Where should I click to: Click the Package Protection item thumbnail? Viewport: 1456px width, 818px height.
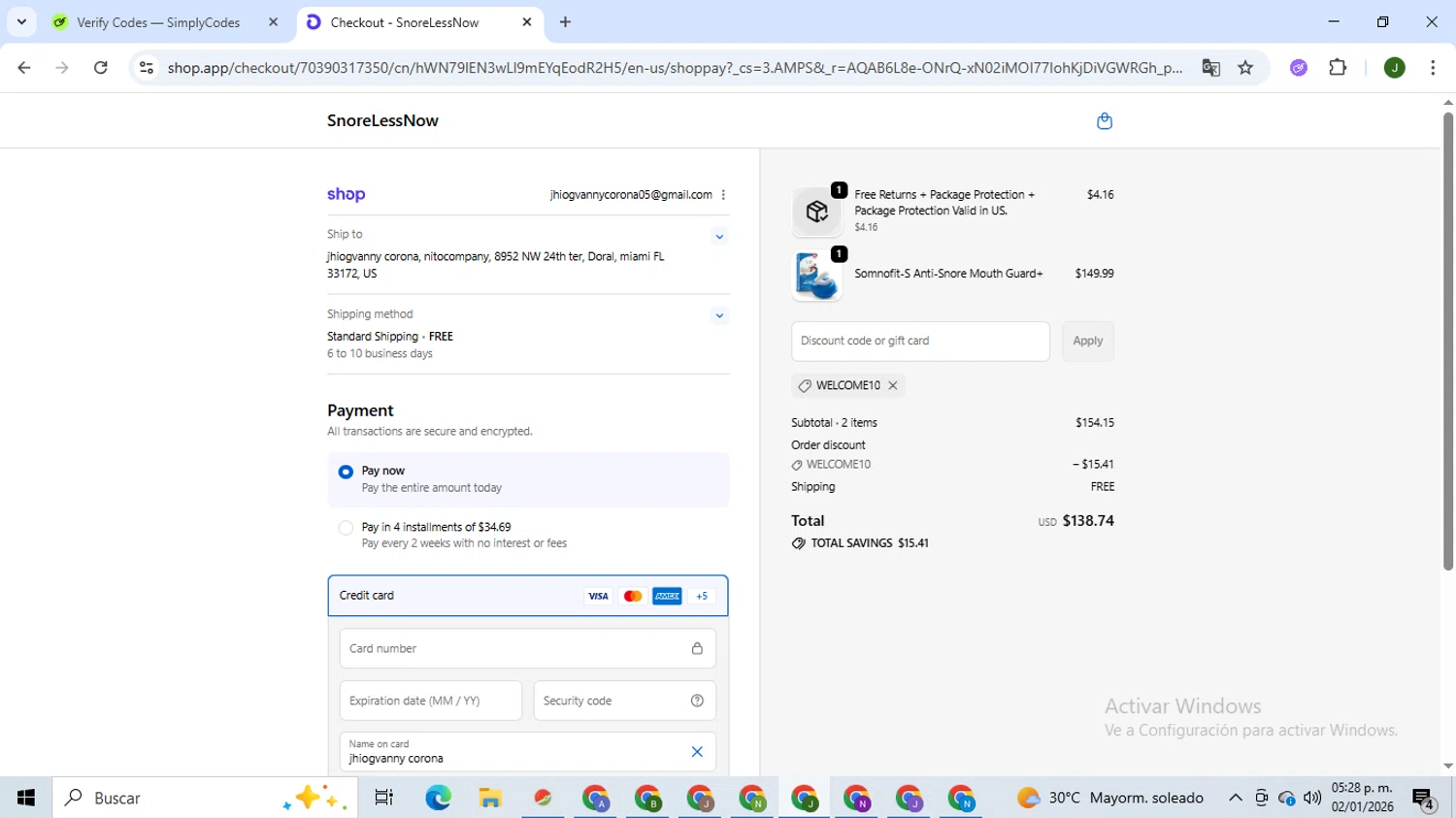[816, 212]
